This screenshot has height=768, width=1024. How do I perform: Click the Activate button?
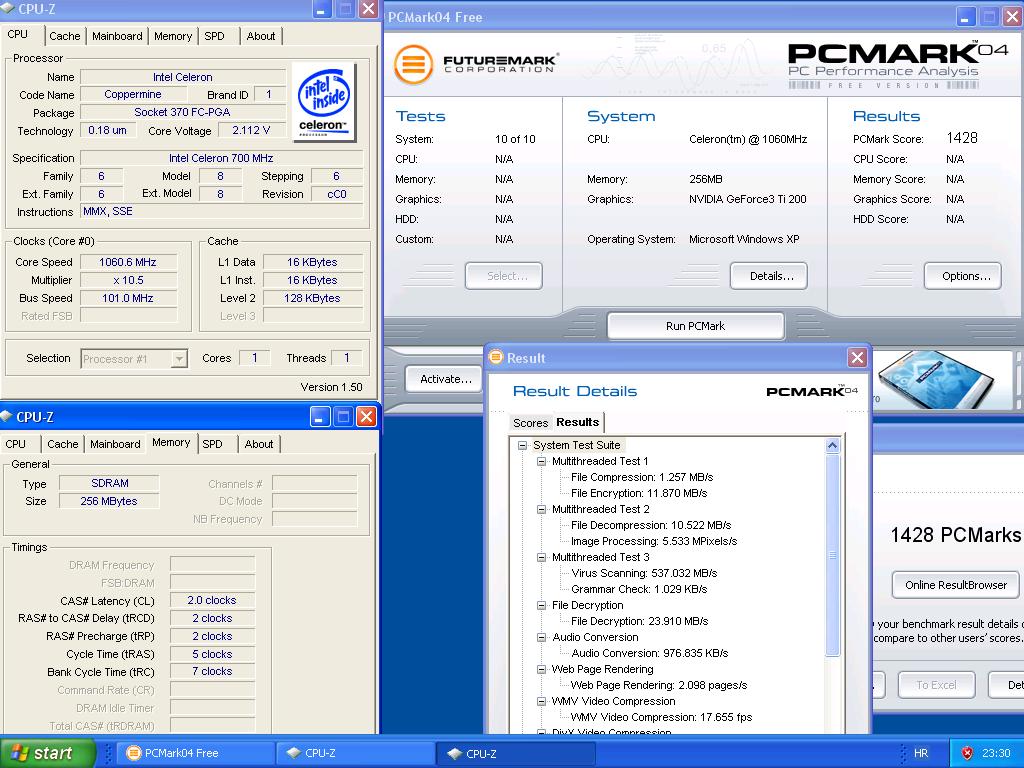click(x=445, y=379)
